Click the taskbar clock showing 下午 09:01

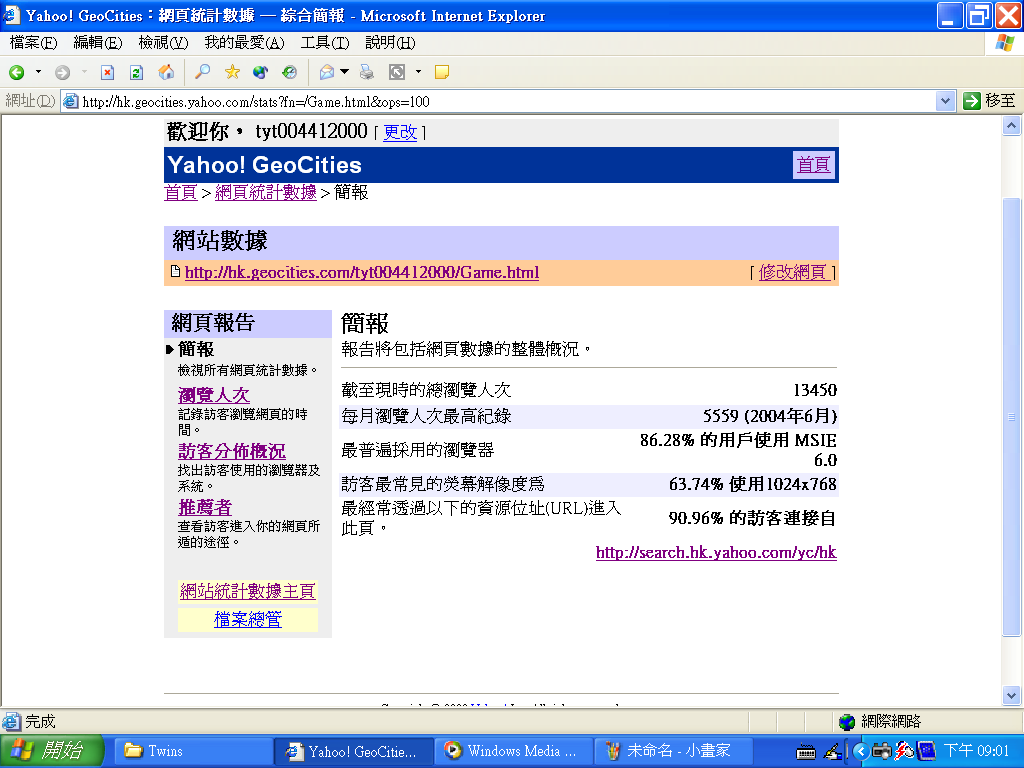pos(976,751)
